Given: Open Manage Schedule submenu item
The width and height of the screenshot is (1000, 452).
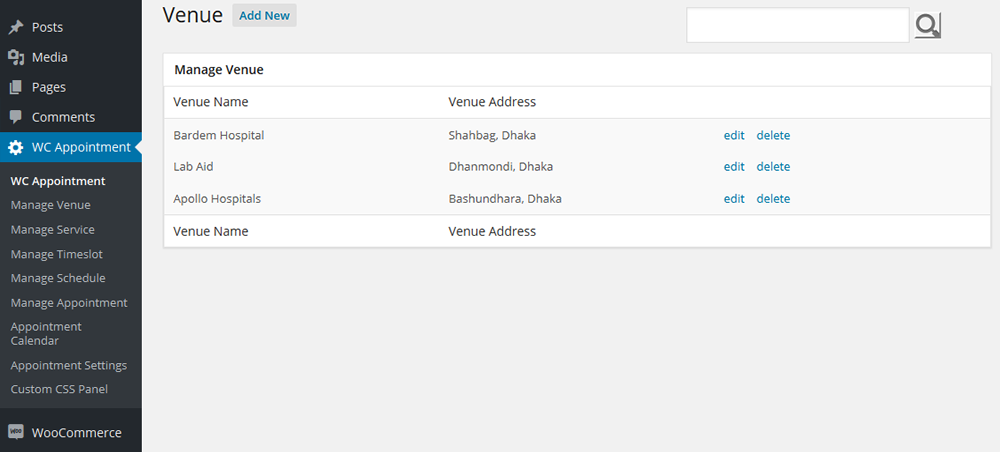Looking at the screenshot, I should point(58,278).
